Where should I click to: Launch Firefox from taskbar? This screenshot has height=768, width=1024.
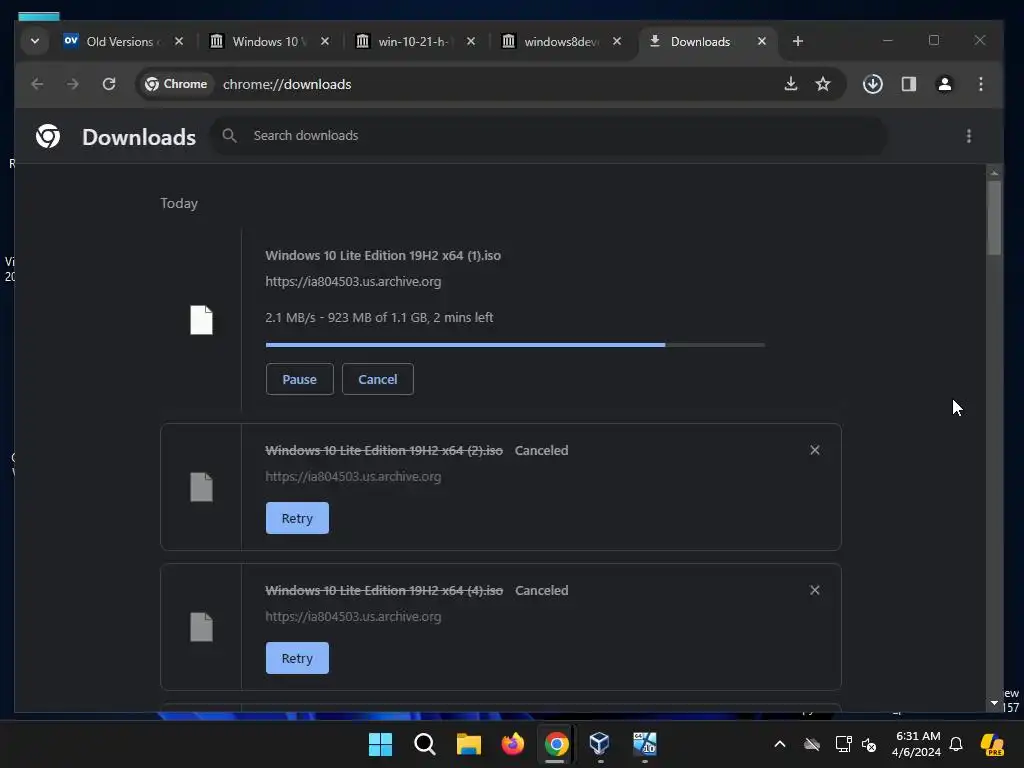click(513, 744)
